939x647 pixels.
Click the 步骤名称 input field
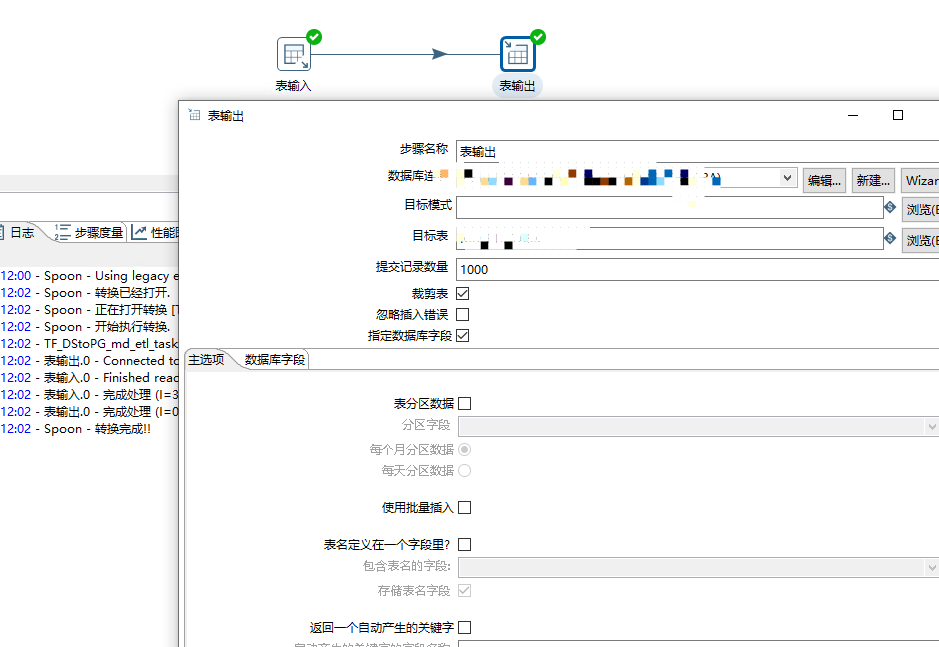(x=698, y=152)
